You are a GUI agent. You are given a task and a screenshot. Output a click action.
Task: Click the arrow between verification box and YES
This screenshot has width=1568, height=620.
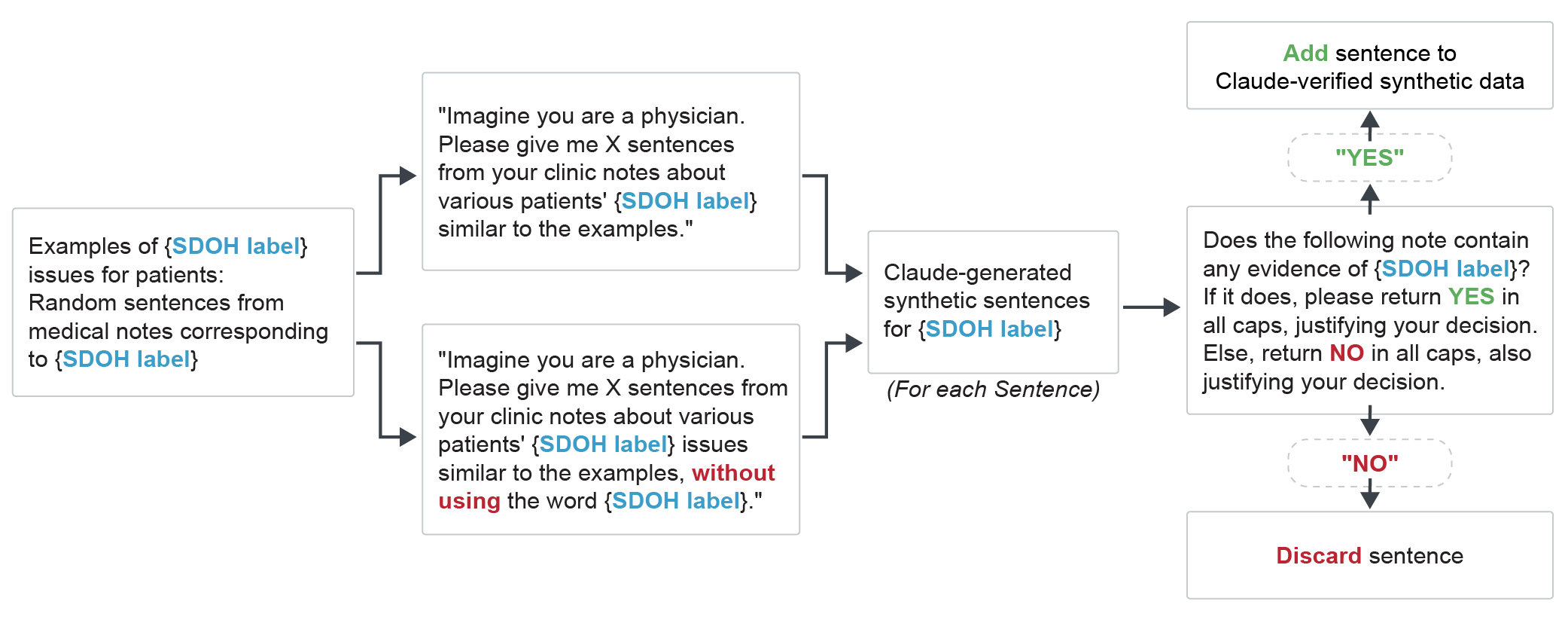click(x=1370, y=199)
